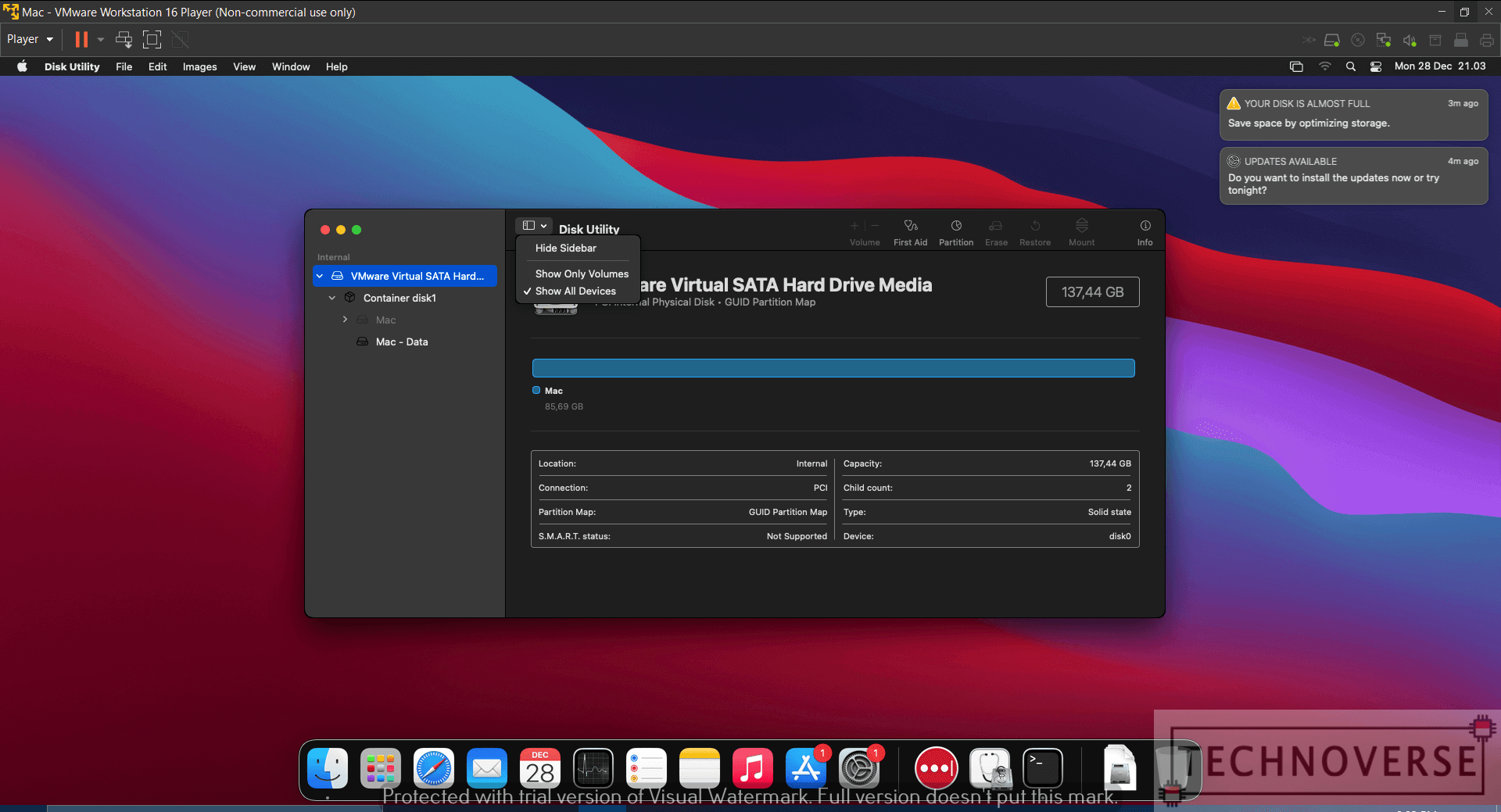Screen dimensions: 1501x812
Task: Enter VMware full screen mode
Action: 152,39
